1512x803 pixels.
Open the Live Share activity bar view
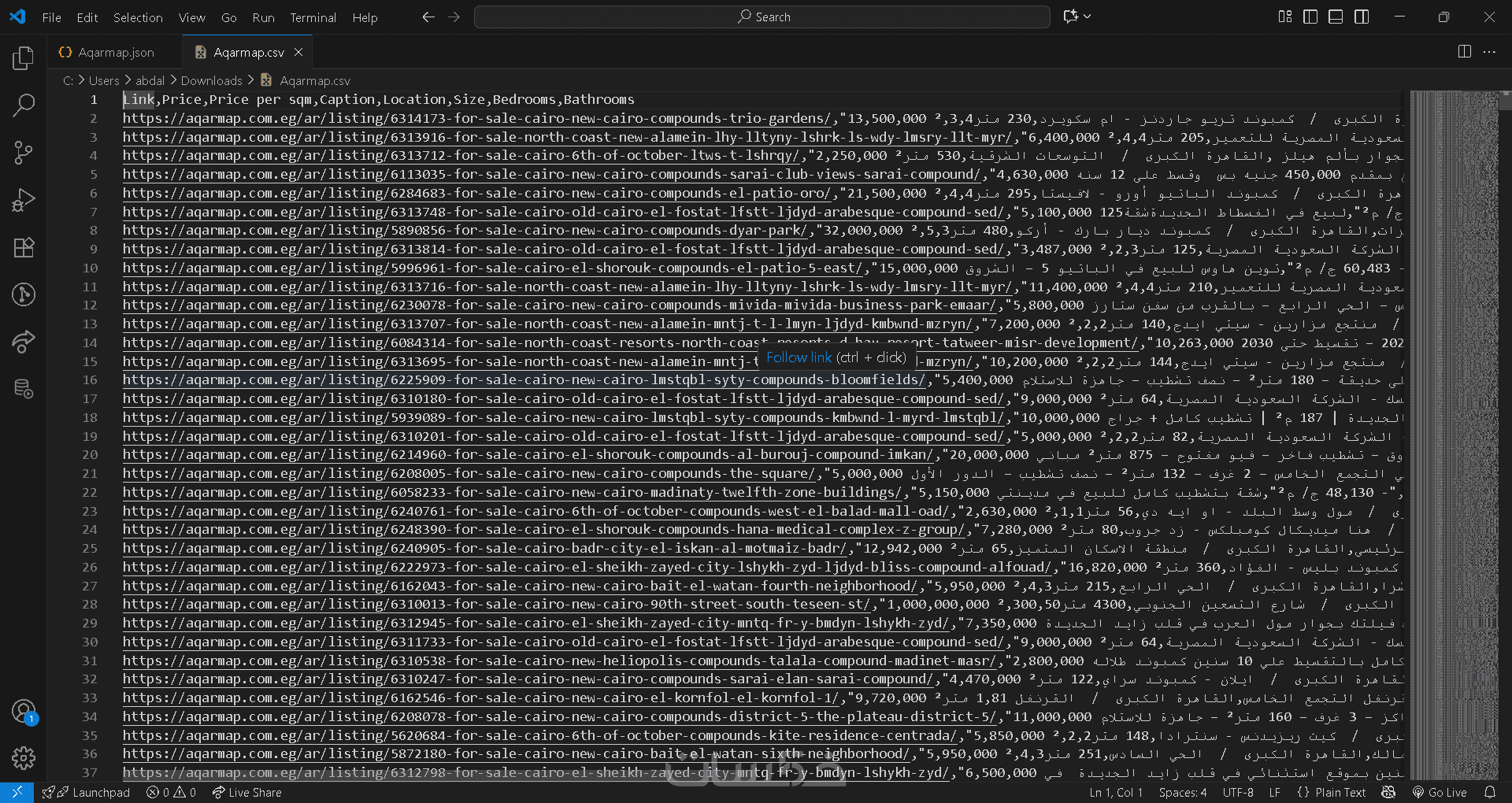tap(24, 342)
